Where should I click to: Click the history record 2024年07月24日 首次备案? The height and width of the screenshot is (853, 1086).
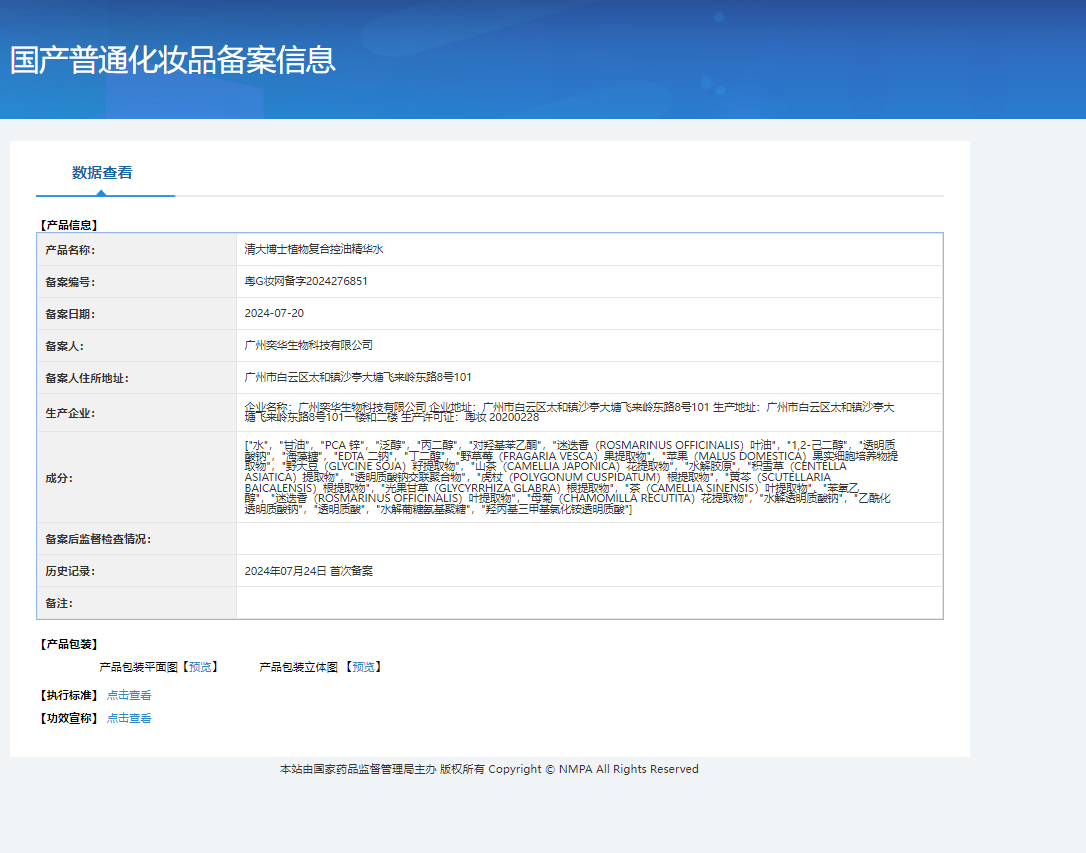point(308,571)
